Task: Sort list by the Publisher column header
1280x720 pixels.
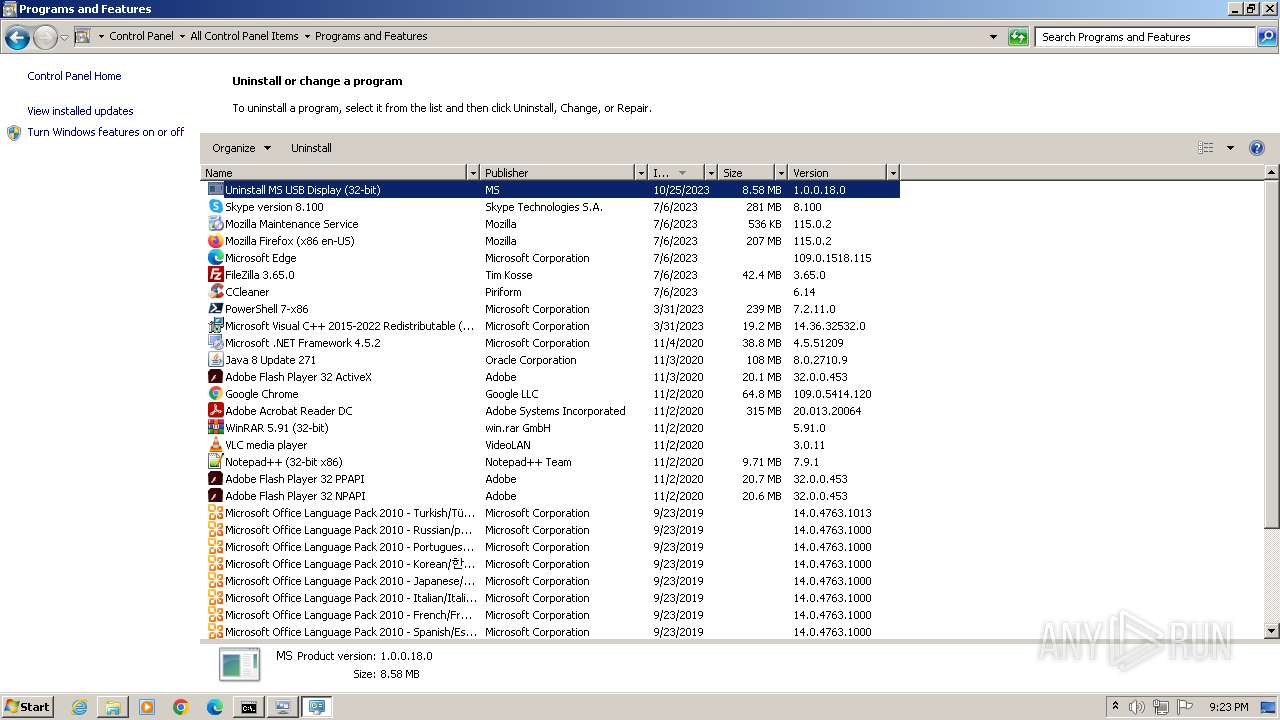Action: [x=558, y=173]
